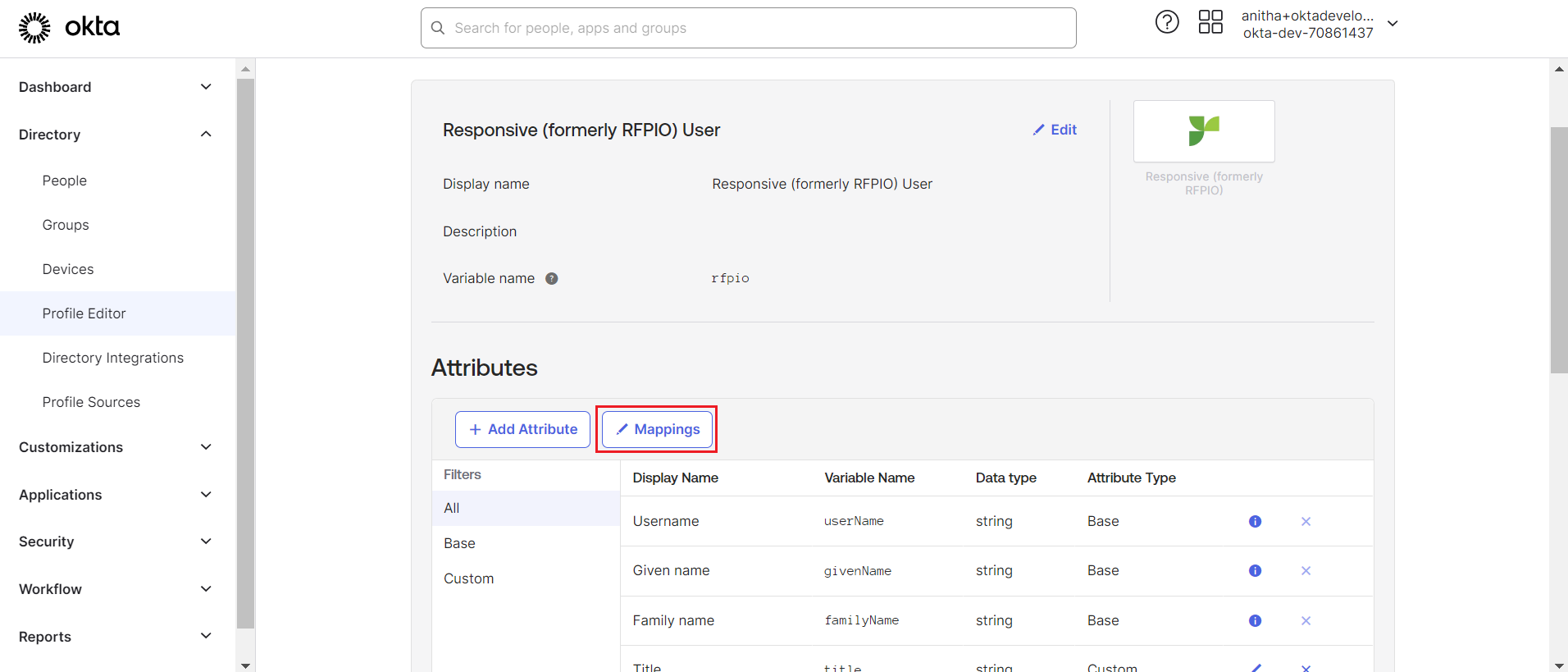Image resolution: width=1568 pixels, height=672 pixels.
Task: Click the page scrollbar up arrow
Action: [1559, 69]
